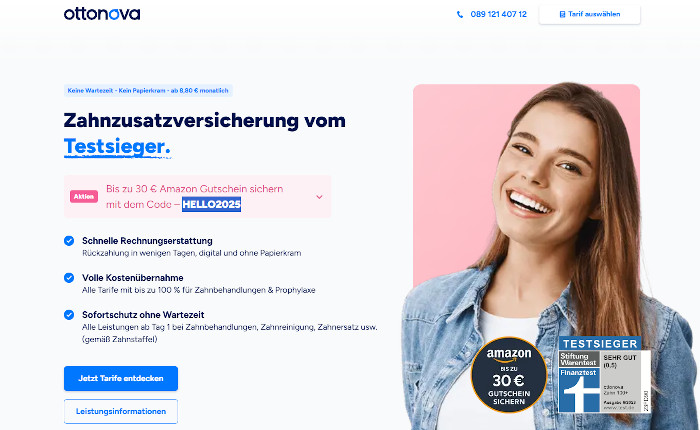Click the underlined Testsieger heading
700x430 pixels.
pos(117,147)
